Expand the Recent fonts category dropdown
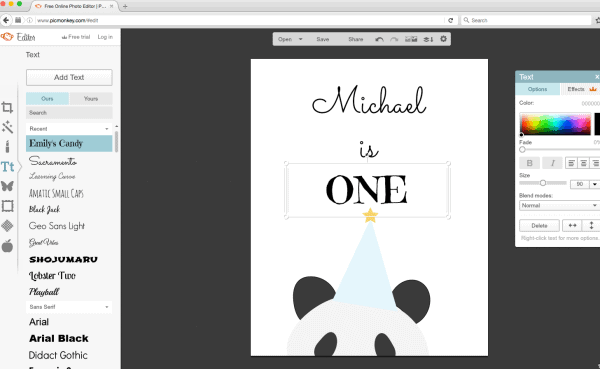The width and height of the screenshot is (600, 369). coord(107,129)
